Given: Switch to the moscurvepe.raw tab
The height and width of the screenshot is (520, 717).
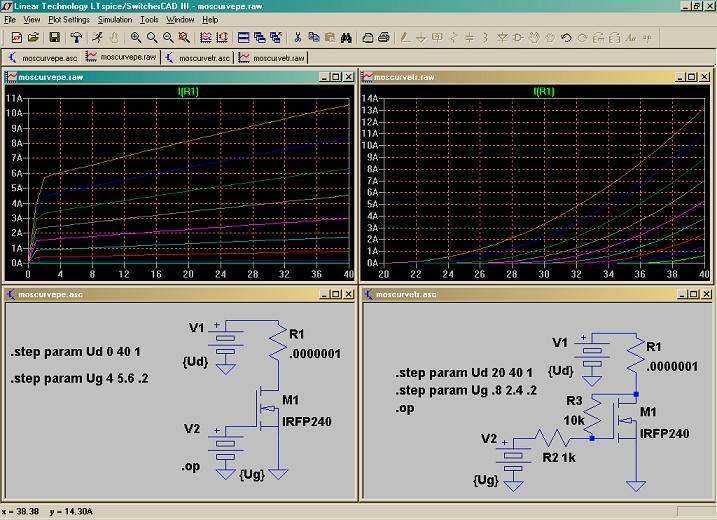Looking at the screenshot, I should (x=121, y=57).
